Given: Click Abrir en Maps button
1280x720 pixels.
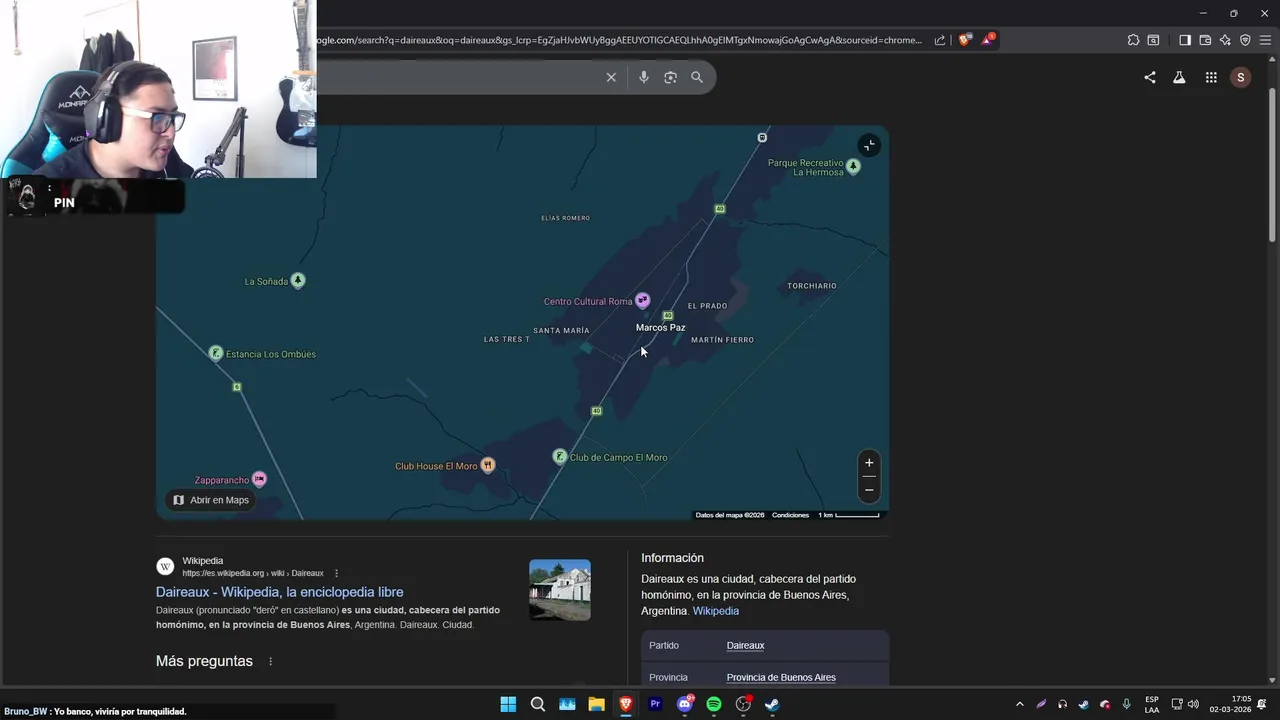Looking at the screenshot, I should (x=211, y=500).
